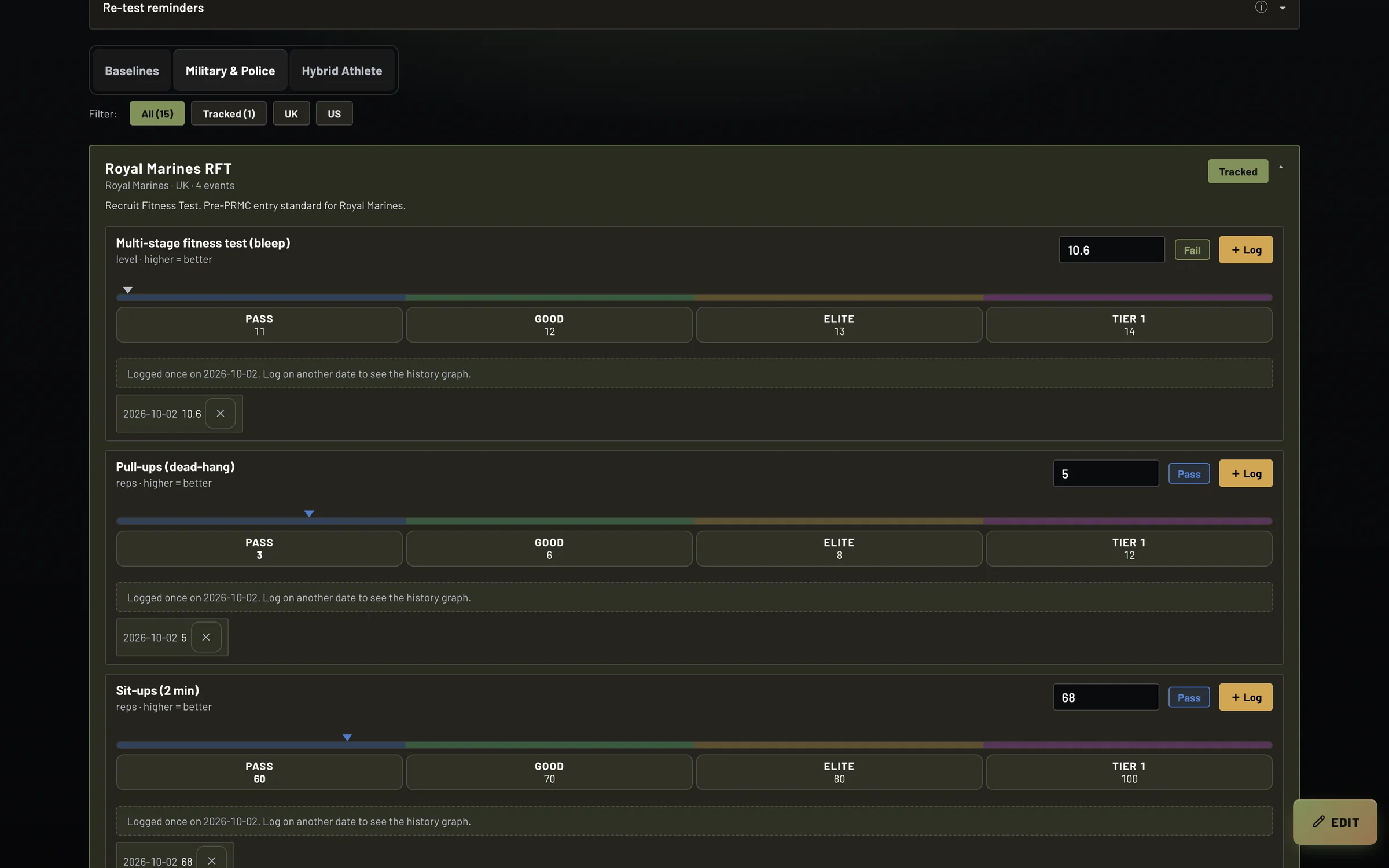
Task: Filter tests by UK
Action: 291,113
